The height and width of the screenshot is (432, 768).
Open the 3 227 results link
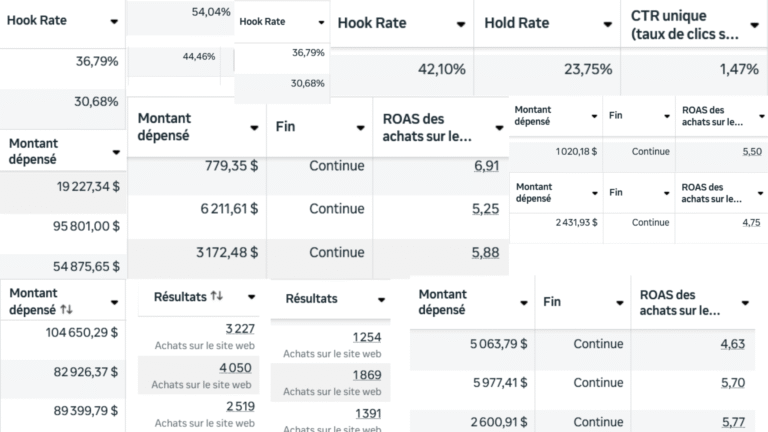point(240,329)
